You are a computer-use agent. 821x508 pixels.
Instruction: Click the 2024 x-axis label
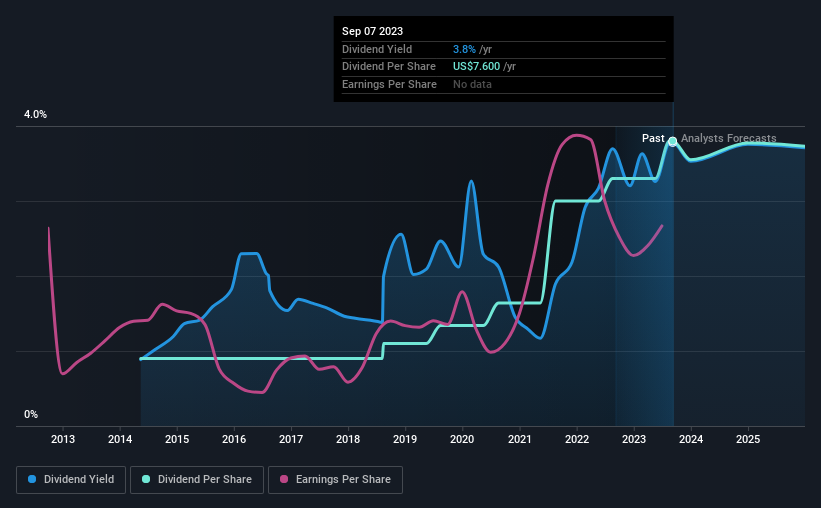click(691, 439)
